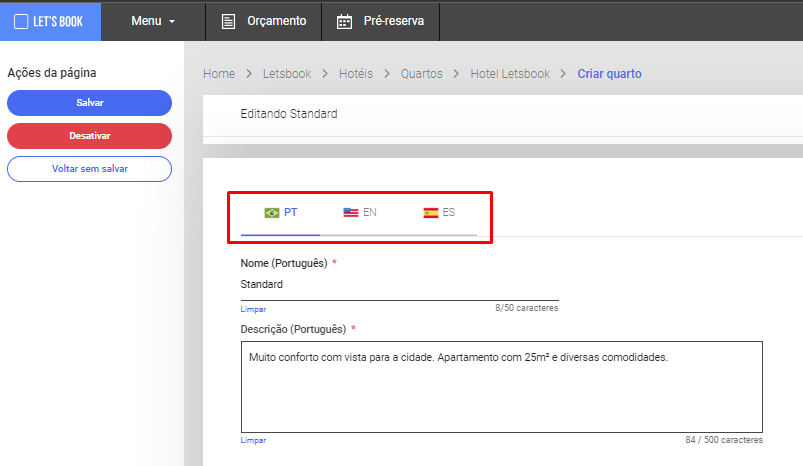The height and width of the screenshot is (466, 803).
Task: Click the Nome (Português) label
Action: (284, 263)
